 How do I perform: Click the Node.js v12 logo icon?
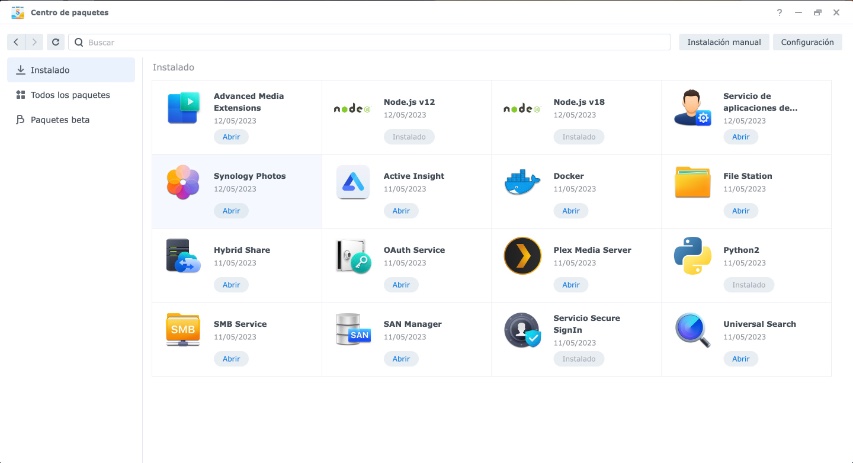352,109
